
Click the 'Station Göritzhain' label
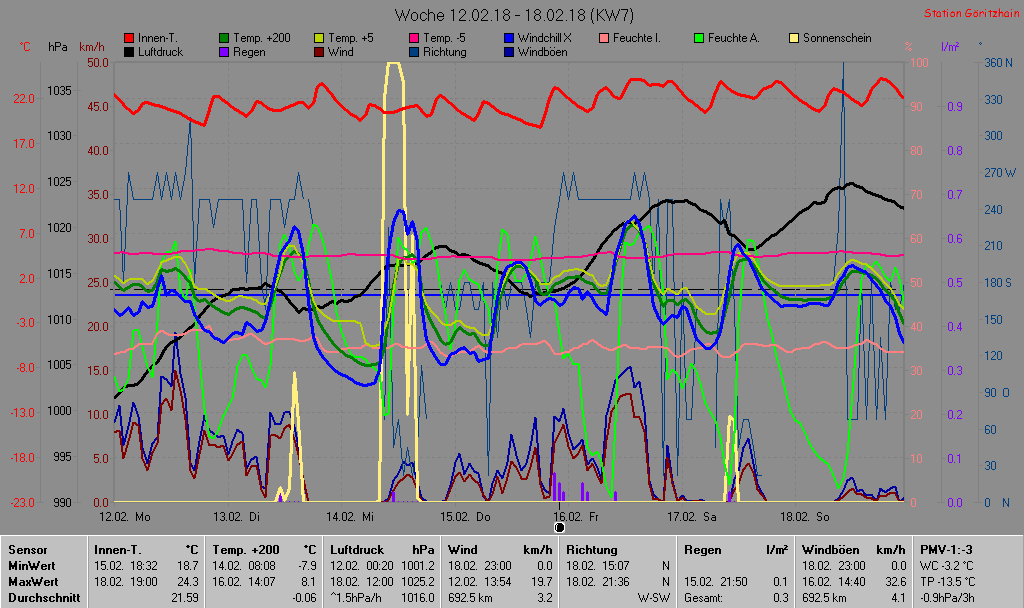point(971,13)
